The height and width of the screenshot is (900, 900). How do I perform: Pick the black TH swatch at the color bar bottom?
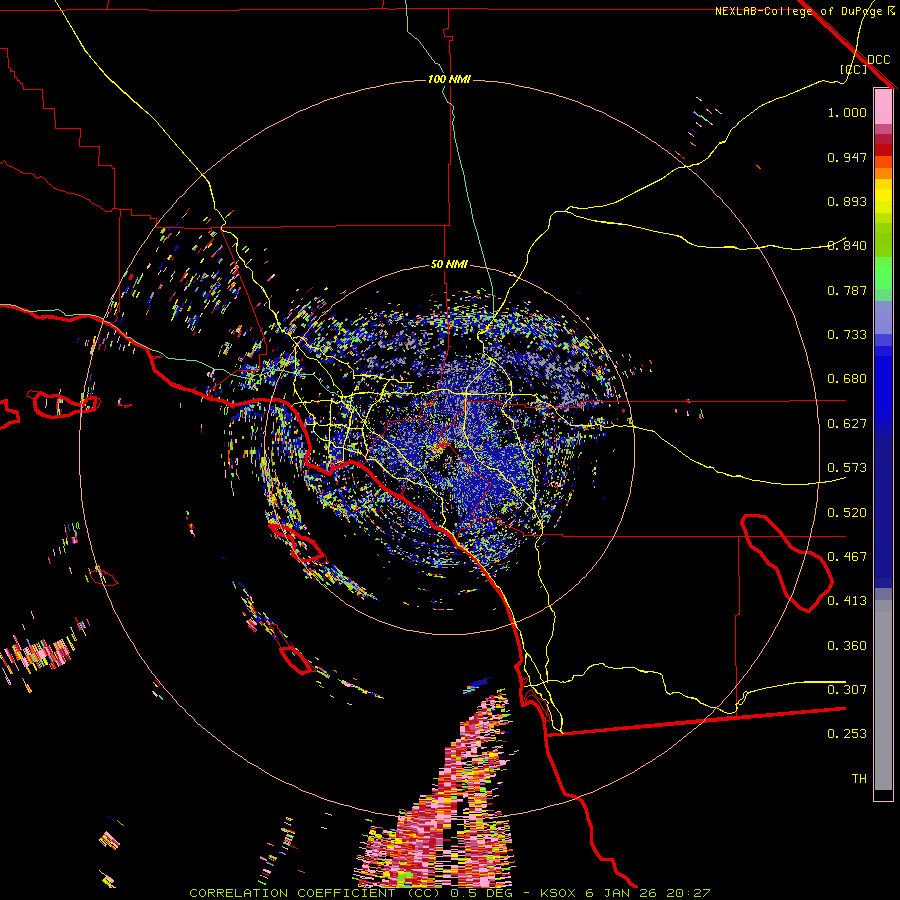pos(883,795)
